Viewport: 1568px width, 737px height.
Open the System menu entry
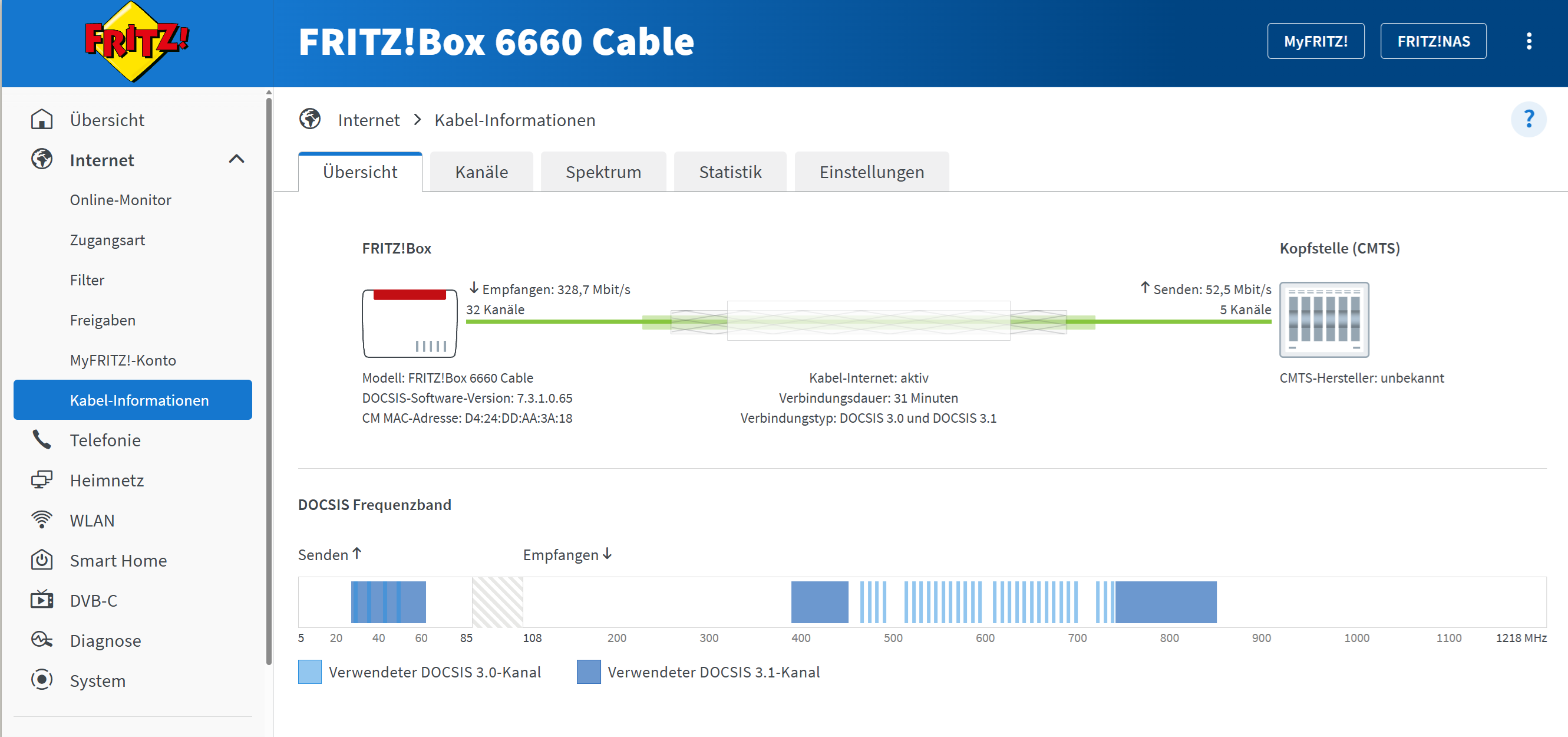coord(97,680)
